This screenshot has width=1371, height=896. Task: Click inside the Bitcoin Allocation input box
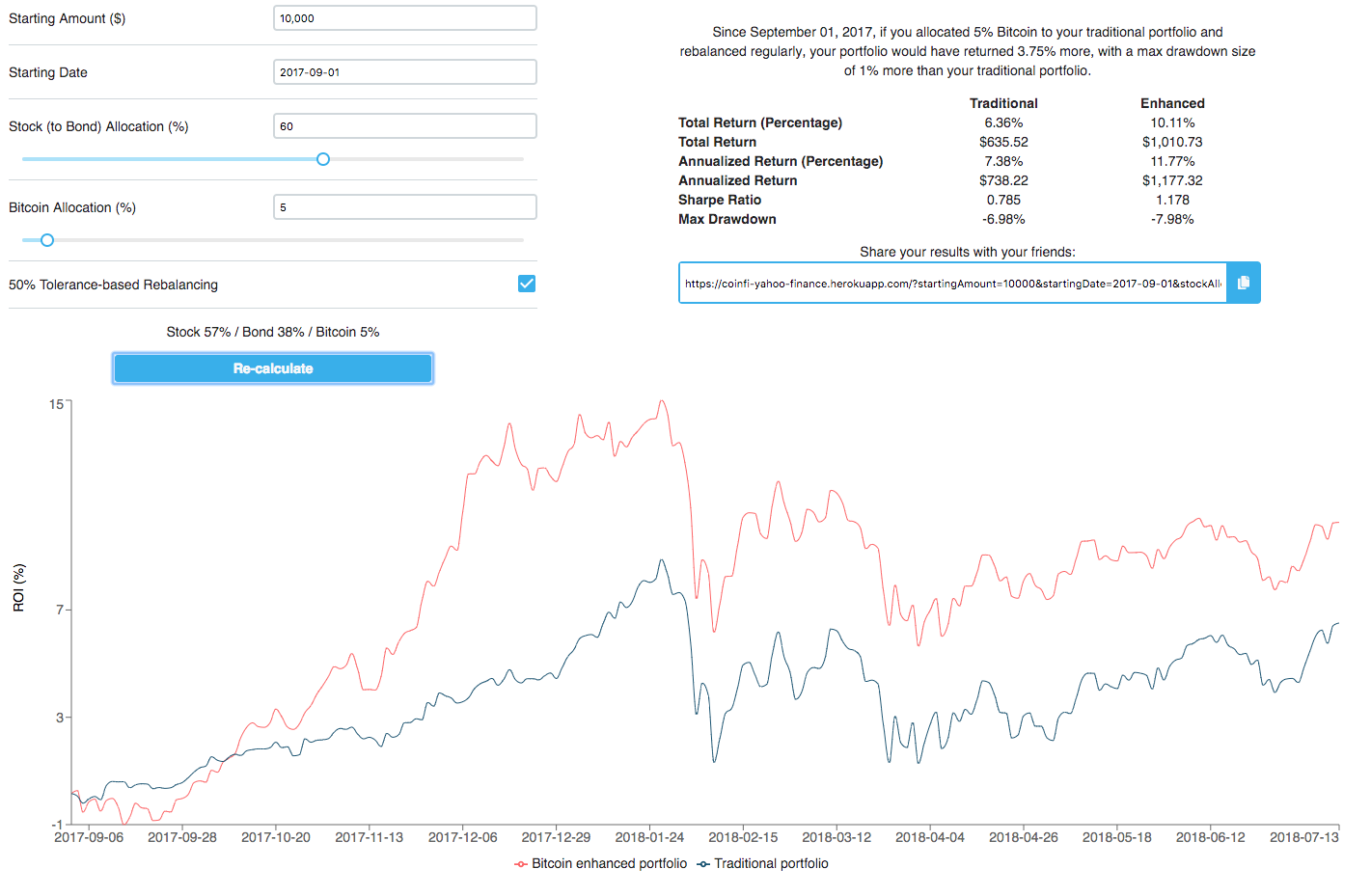404,206
